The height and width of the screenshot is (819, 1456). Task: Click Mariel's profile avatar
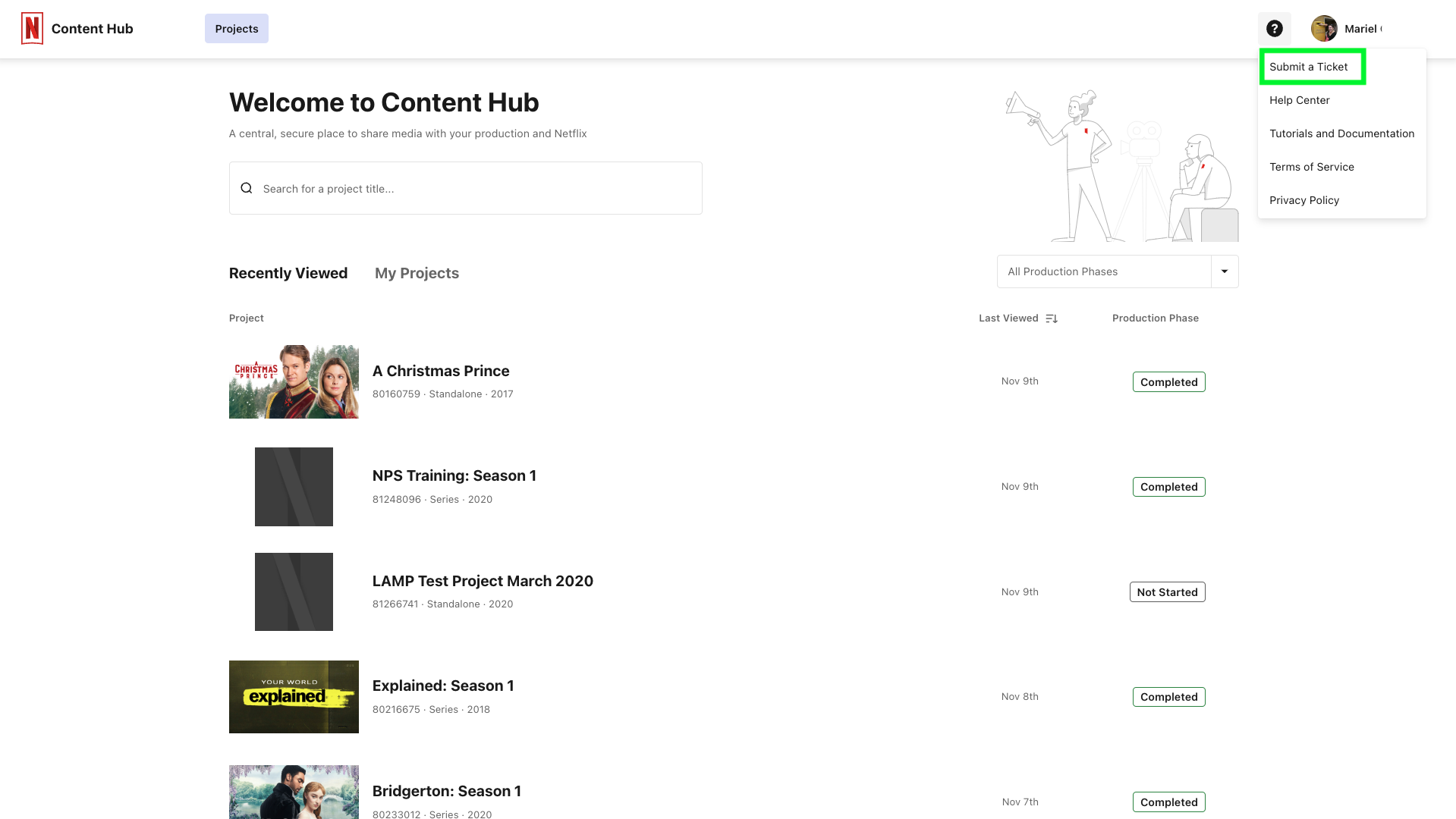tap(1324, 29)
